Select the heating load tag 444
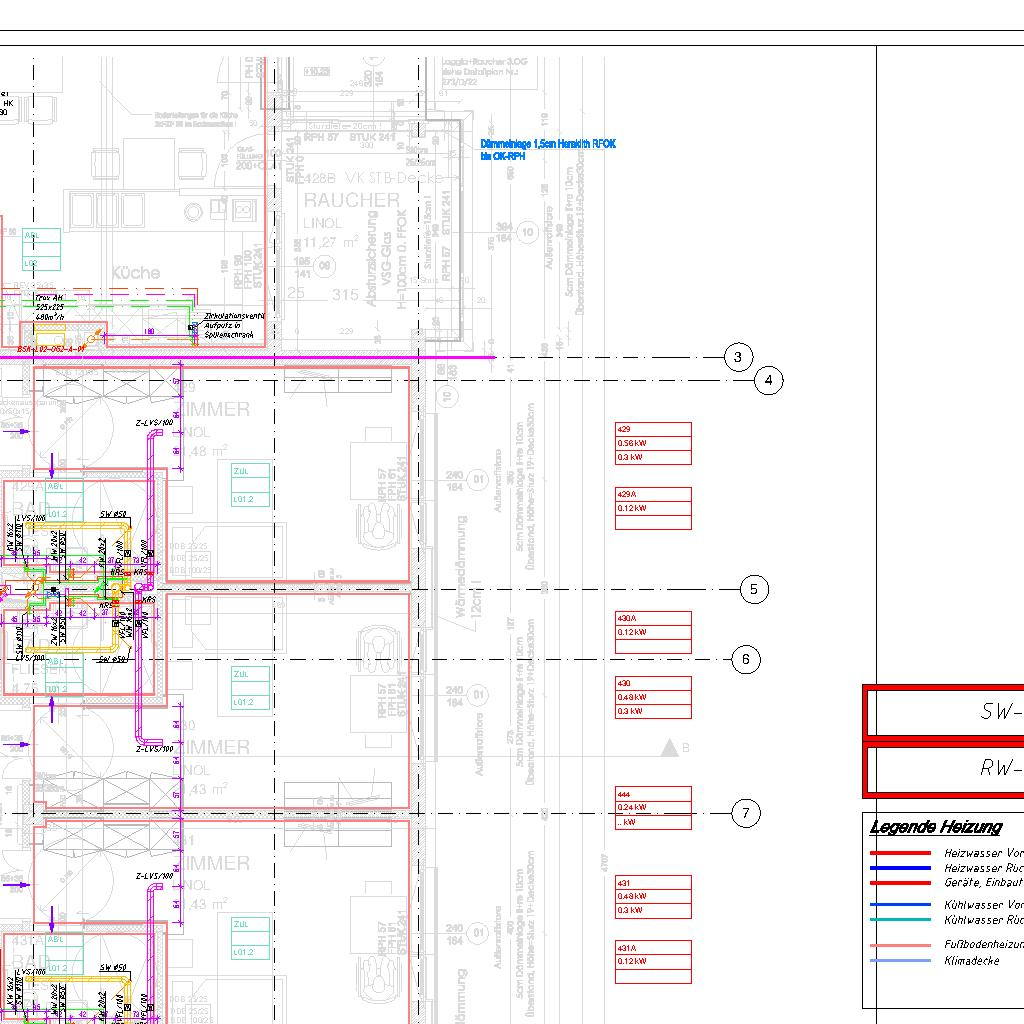This screenshot has width=1024, height=1024. pos(653,808)
